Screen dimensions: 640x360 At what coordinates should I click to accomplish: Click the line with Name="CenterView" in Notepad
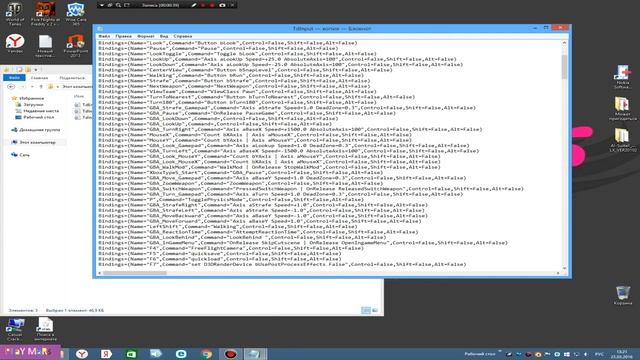(245, 70)
